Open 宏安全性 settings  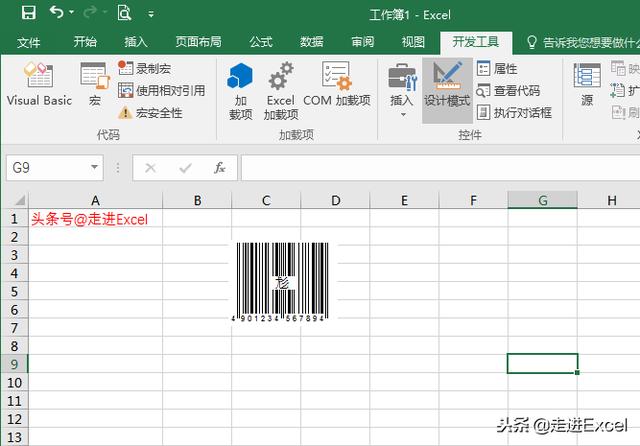click(x=150, y=113)
